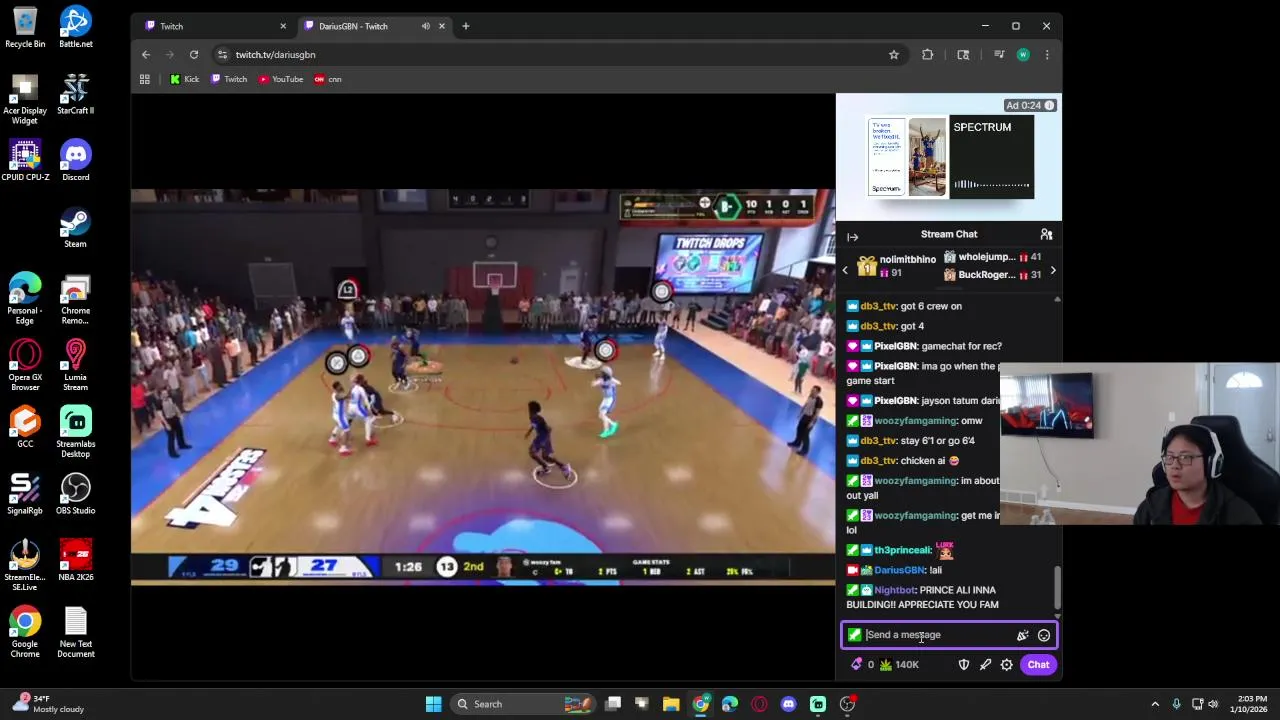The image size is (1280, 720).
Task: Open the Battle.net desktop shortcut
Action: coord(75,28)
